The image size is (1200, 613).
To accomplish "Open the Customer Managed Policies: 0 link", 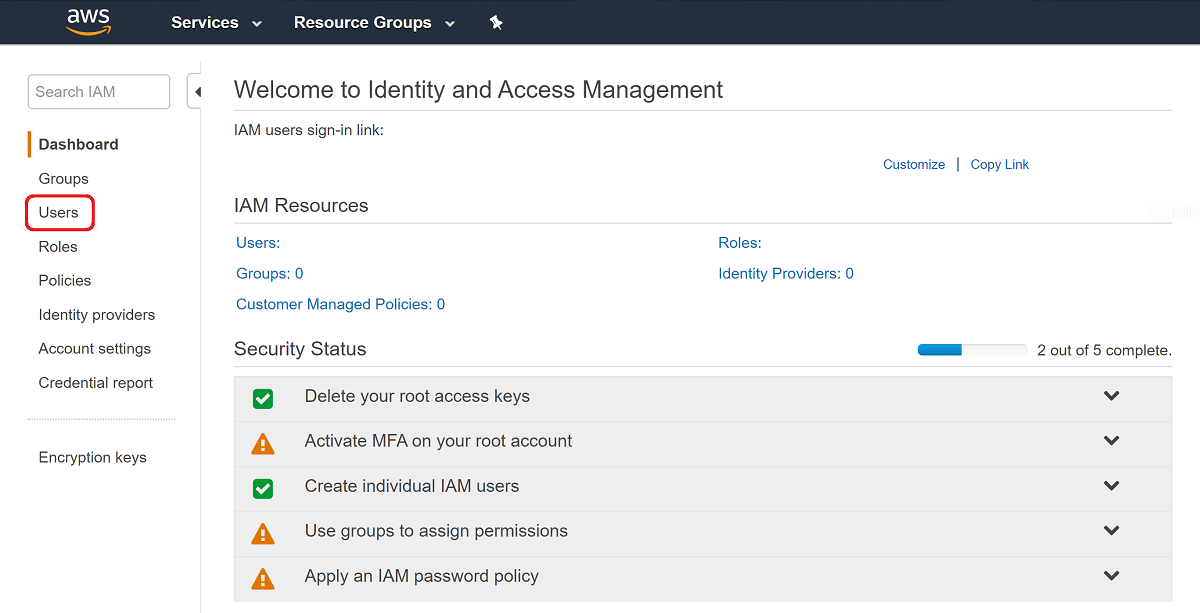I will click(341, 304).
